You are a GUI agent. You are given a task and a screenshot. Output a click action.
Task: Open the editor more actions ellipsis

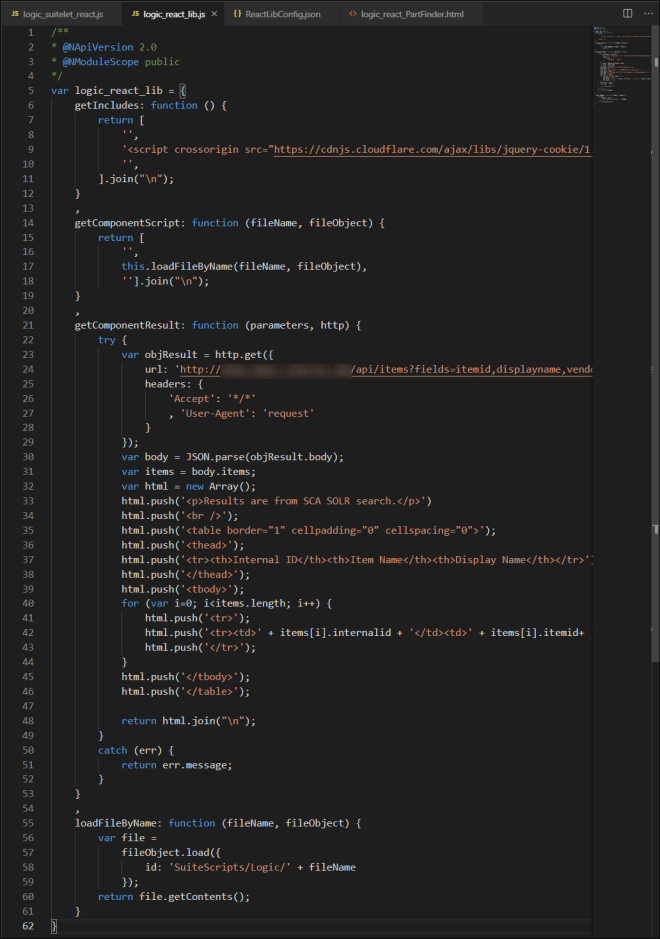[x=647, y=14]
